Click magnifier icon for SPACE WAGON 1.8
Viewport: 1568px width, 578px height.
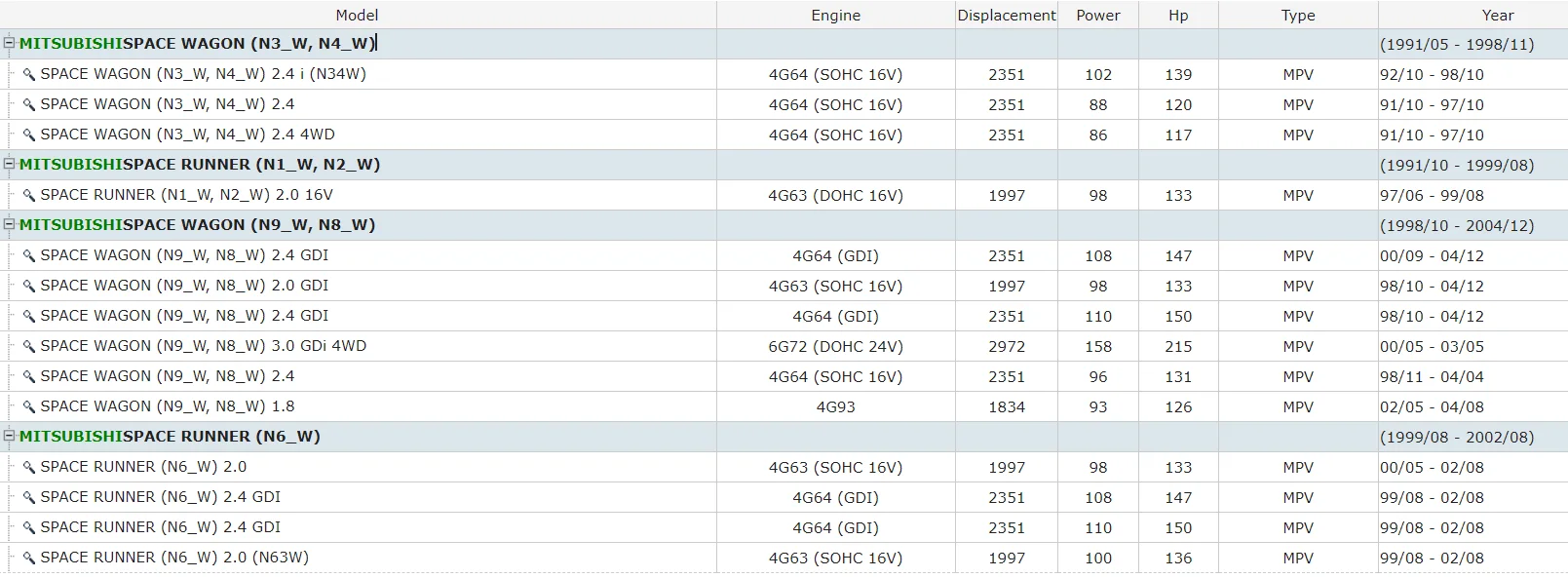(x=29, y=407)
